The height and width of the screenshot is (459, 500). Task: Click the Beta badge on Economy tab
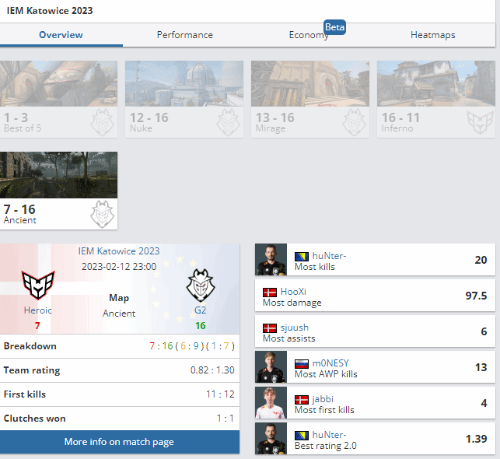coord(335,27)
